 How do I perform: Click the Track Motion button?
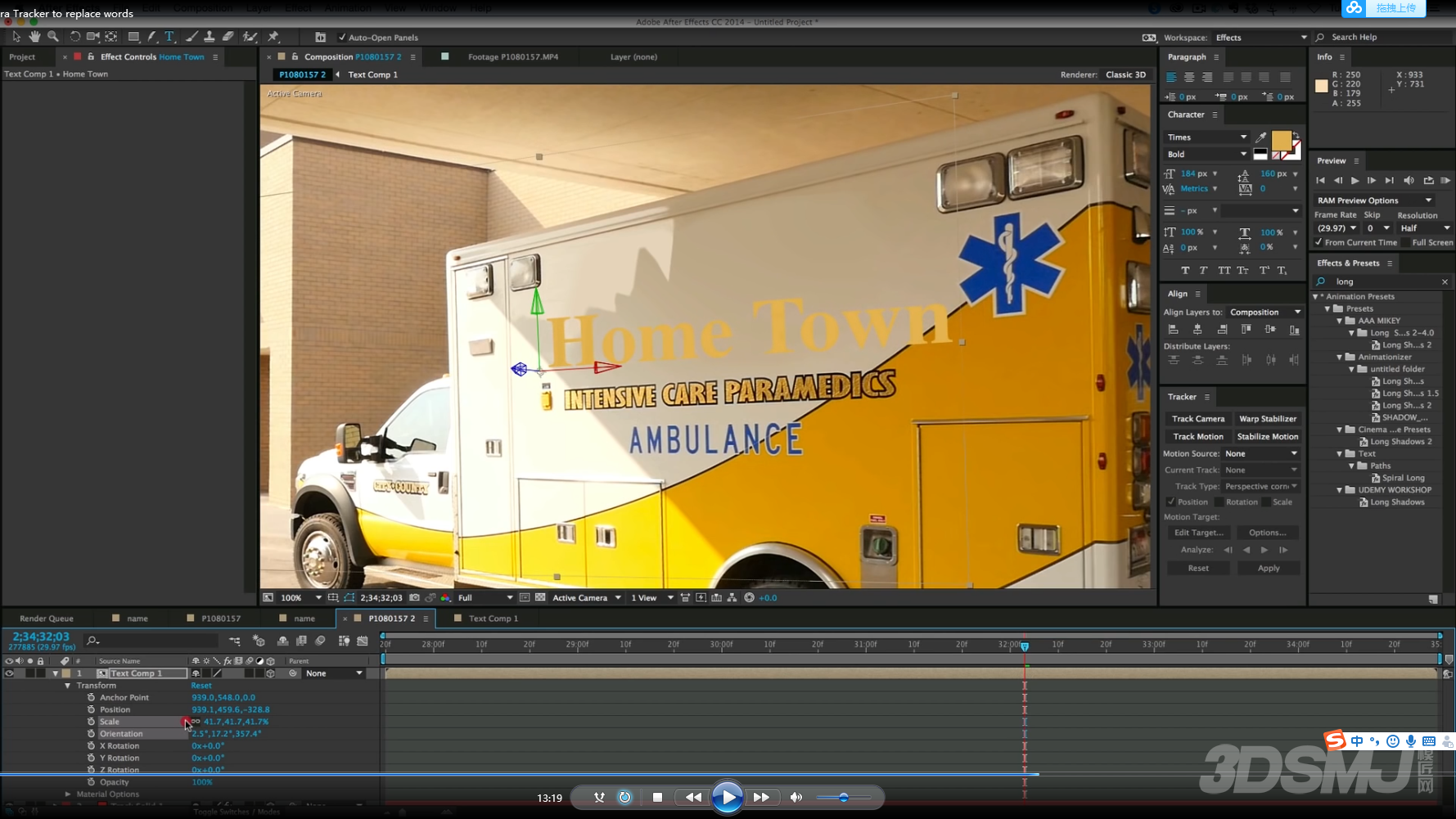(x=1198, y=437)
